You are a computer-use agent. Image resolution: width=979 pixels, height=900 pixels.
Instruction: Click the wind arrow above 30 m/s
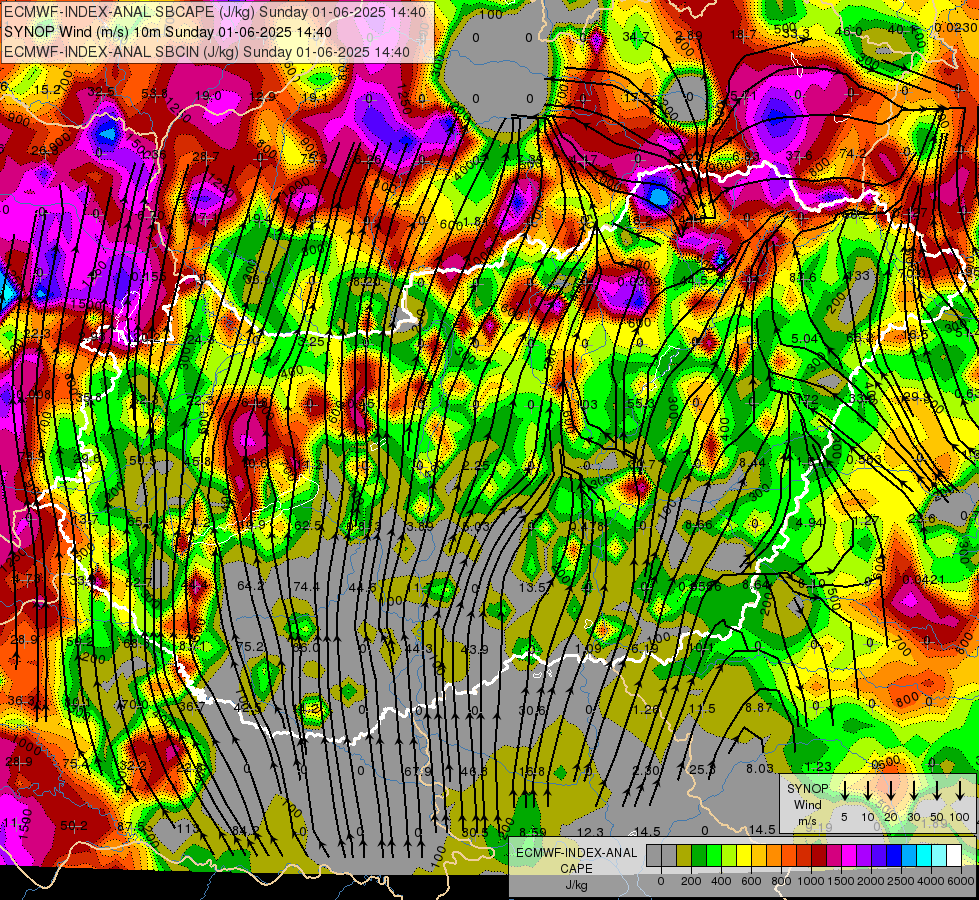pyautogui.click(x=914, y=791)
